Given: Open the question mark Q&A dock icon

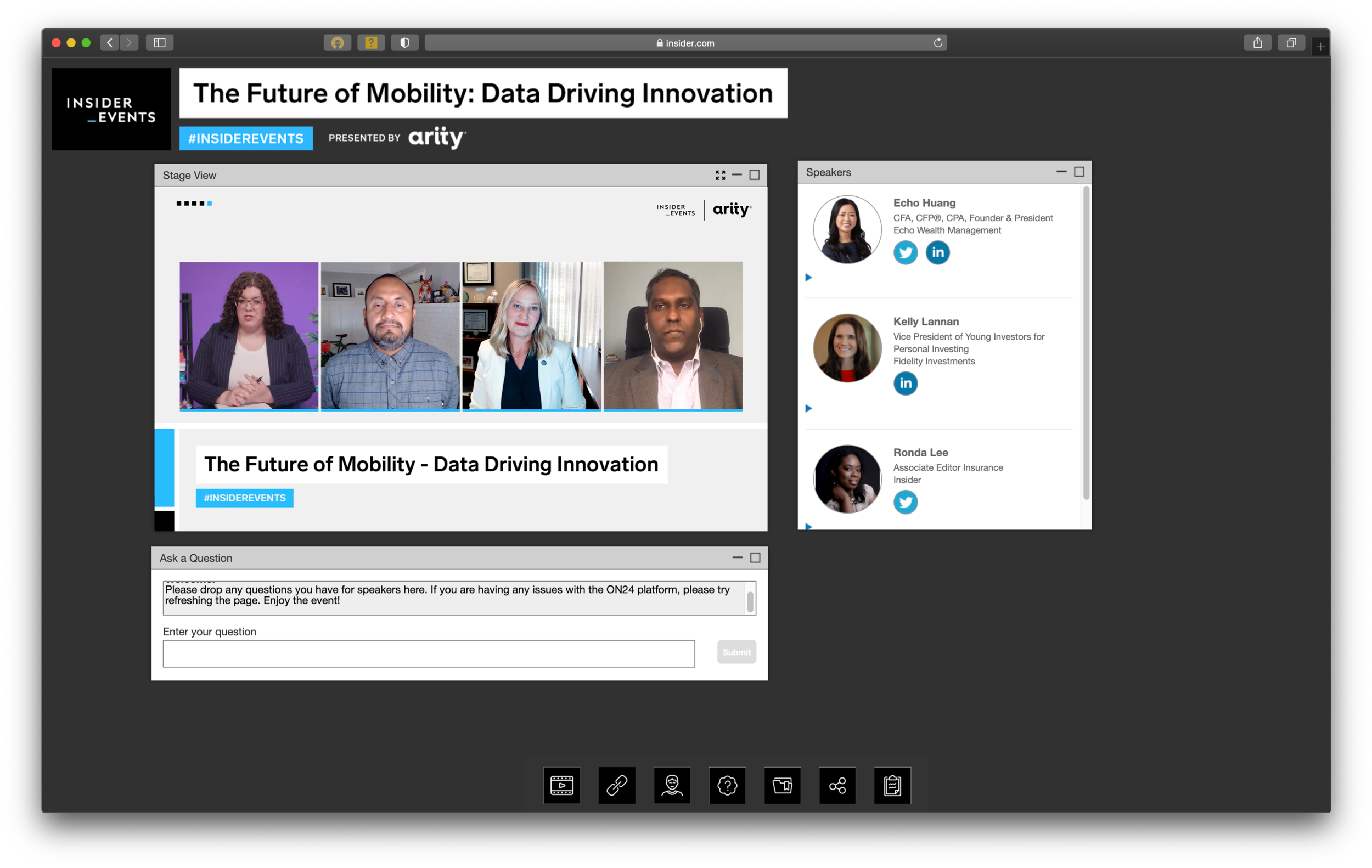Looking at the screenshot, I should (x=727, y=785).
